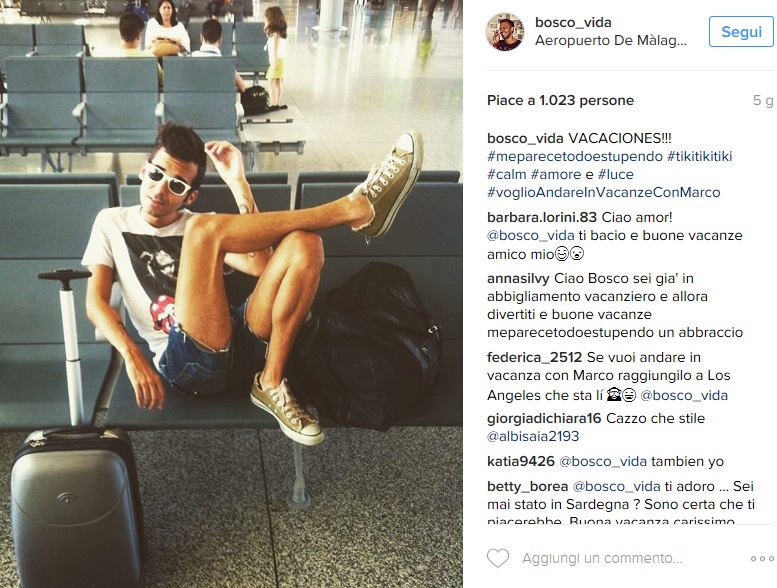777x588 pixels.
Task: Open hashtag #voglioAndareInVacanzeConMarco
Action: click(604, 192)
